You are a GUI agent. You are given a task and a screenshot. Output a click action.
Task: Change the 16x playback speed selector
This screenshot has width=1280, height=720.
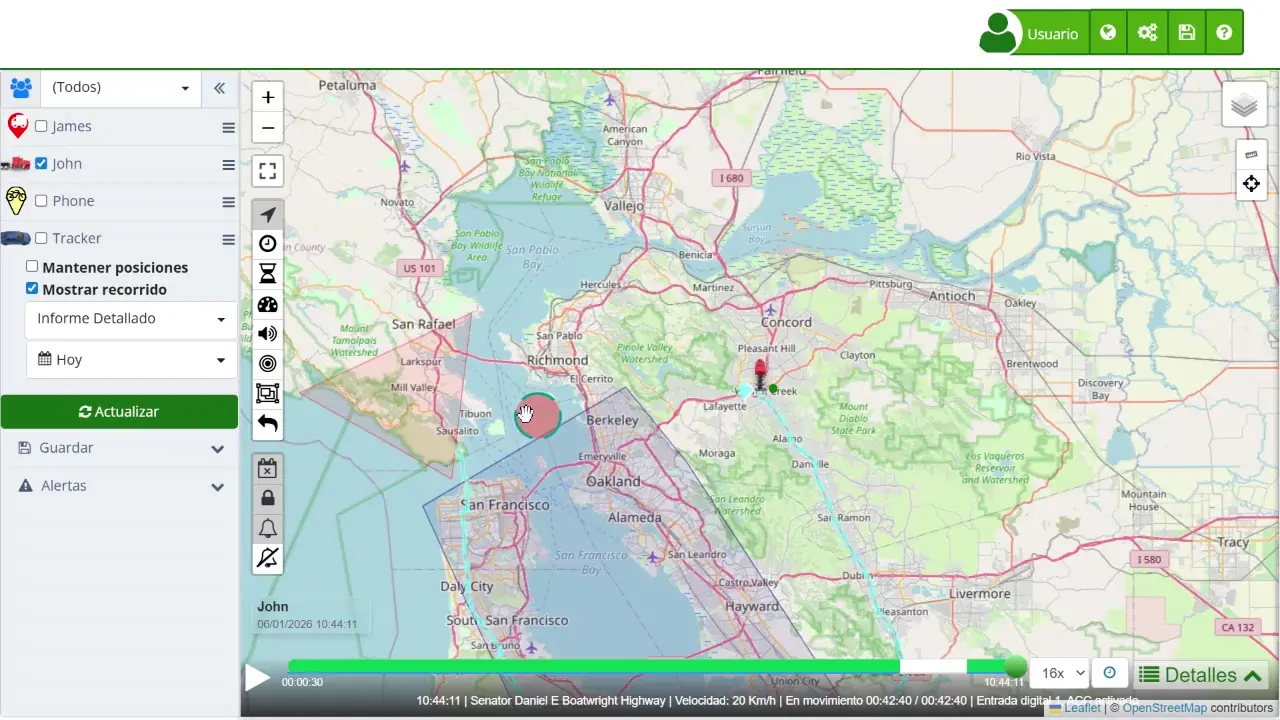click(x=1059, y=673)
